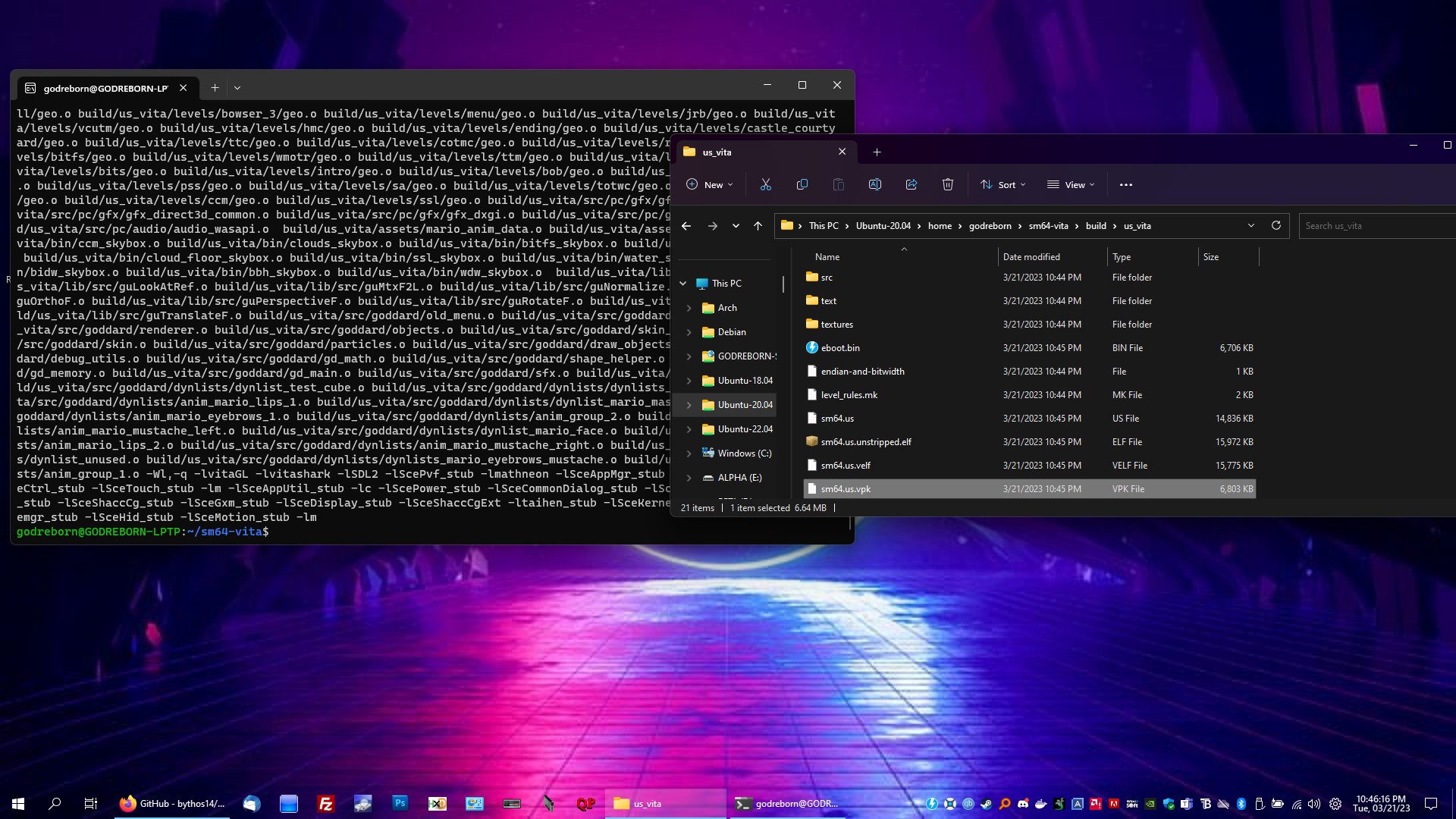This screenshot has height=819, width=1456.
Task: Select the textures folder
Action: pyautogui.click(x=1030, y=325)
